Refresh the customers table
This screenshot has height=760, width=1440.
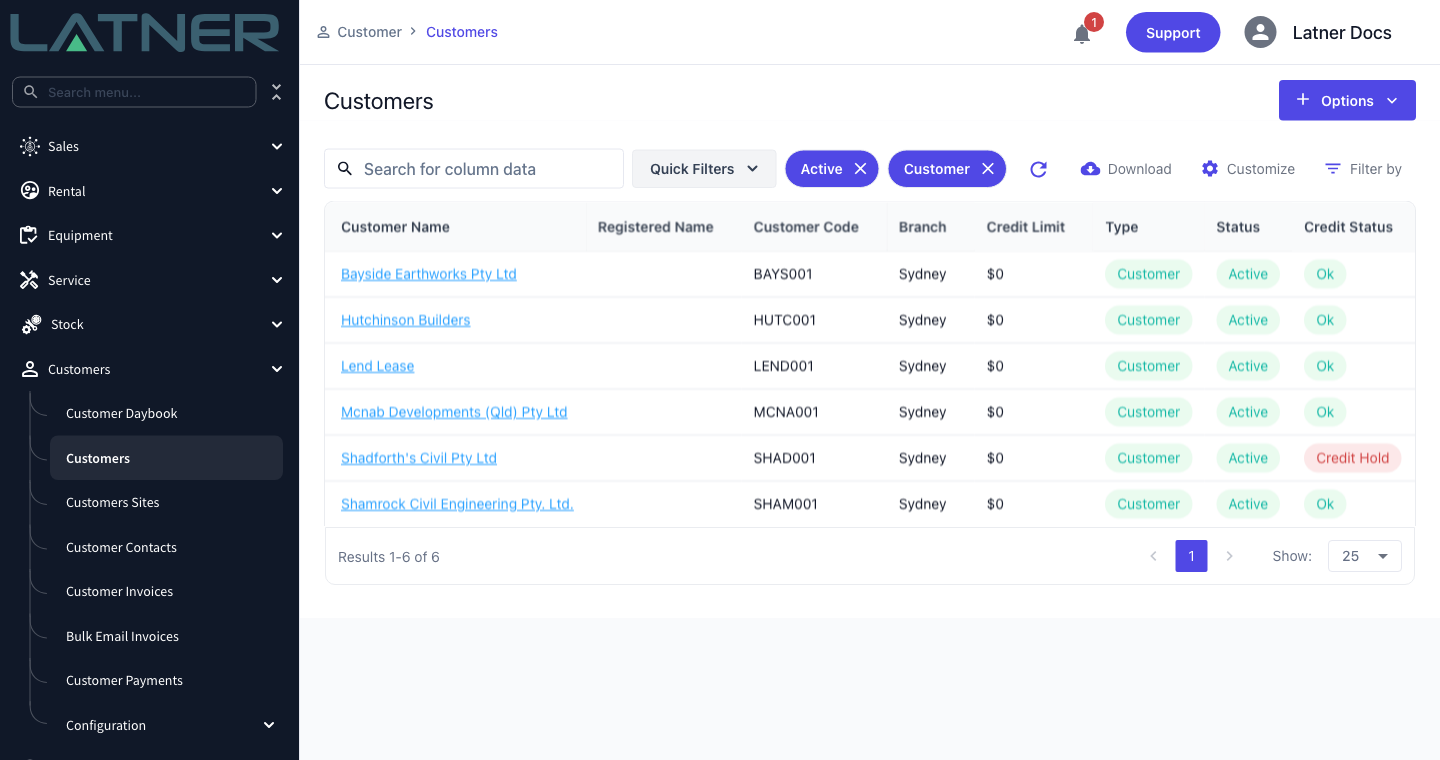coord(1039,169)
